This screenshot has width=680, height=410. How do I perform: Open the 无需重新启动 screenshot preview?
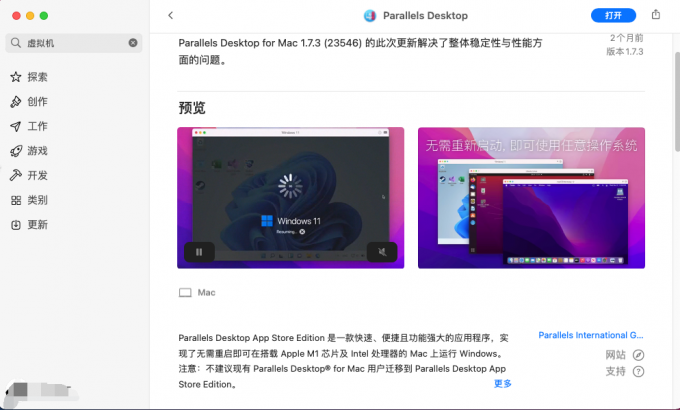[x=531, y=198]
